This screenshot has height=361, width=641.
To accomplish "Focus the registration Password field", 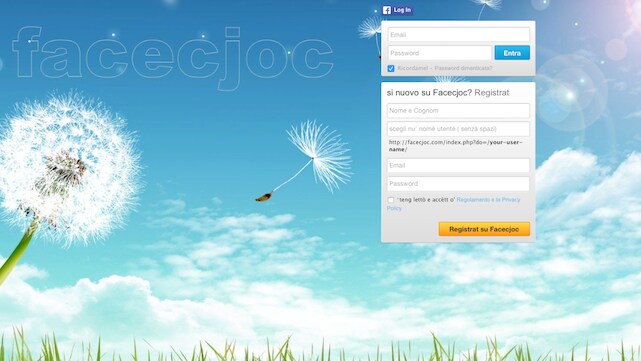I will 458,184.
